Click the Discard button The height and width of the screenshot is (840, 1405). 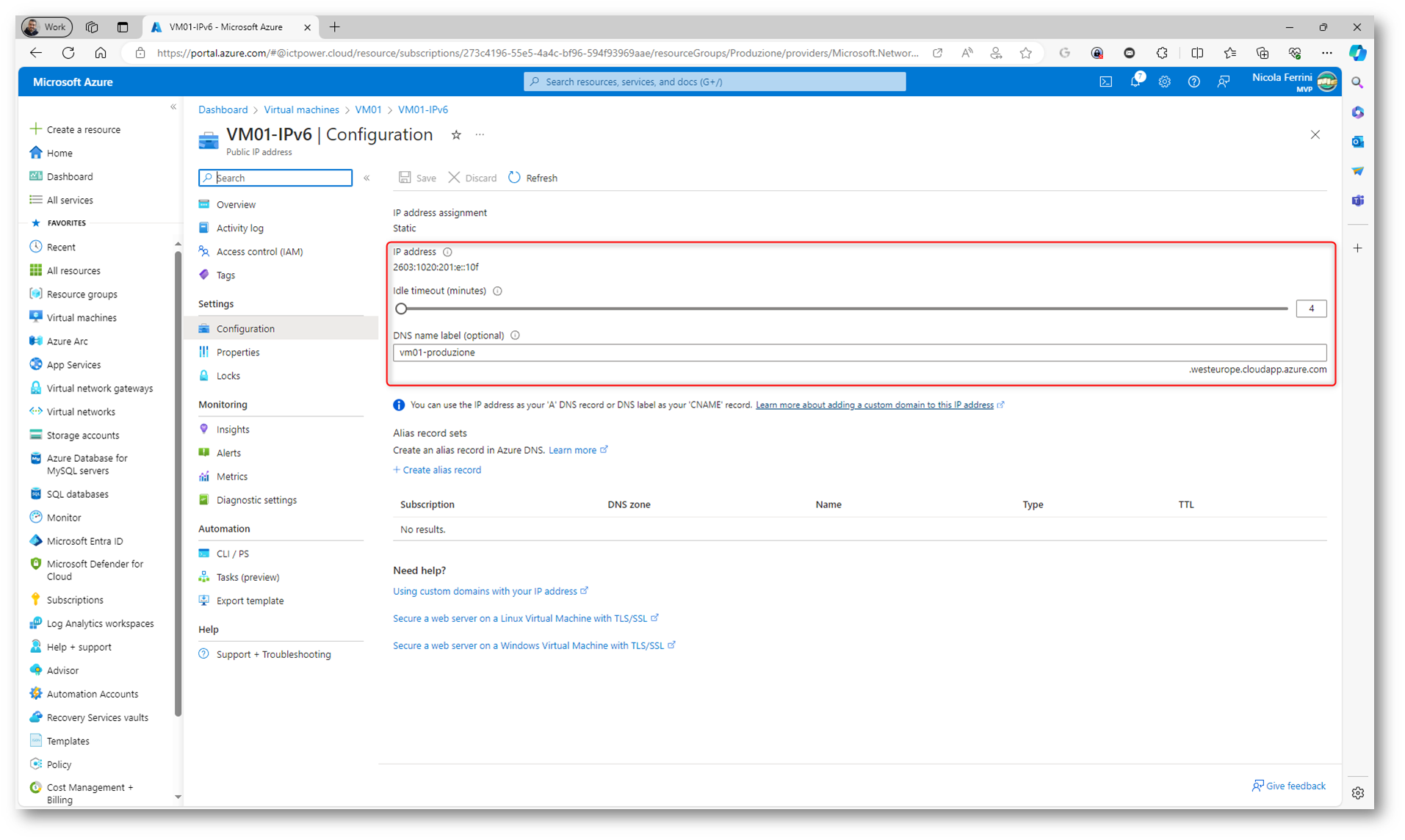coord(472,178)
